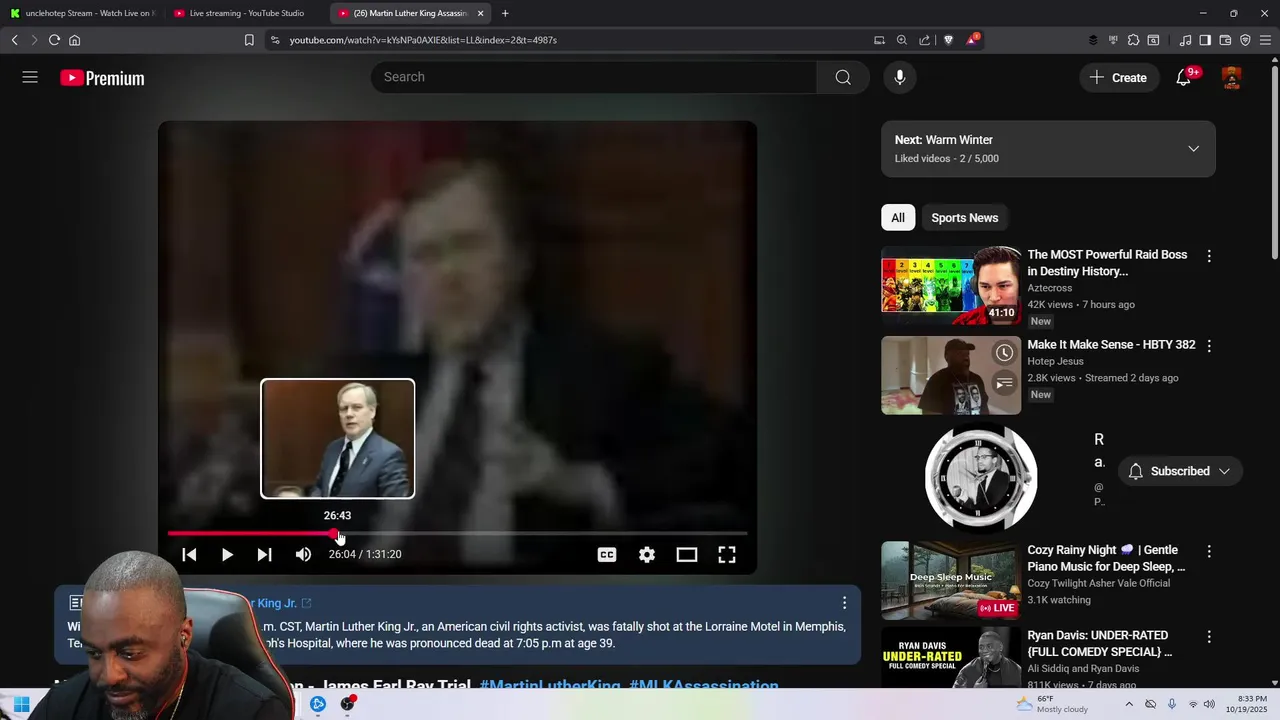This screenshot has width=1280, height=720.
Task: Start voice search with the microphone
Action: pyautogui.click(x=900, y=77)
